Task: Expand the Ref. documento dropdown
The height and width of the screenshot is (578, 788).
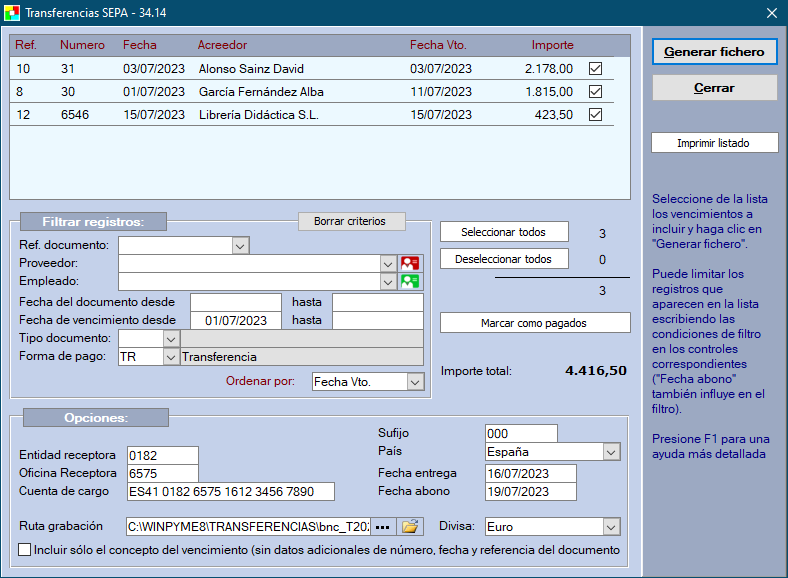Action: [239, 245]
